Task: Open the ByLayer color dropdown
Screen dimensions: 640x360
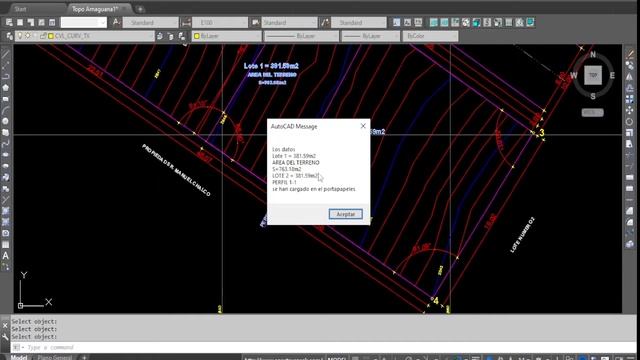Action: point(227,36)
